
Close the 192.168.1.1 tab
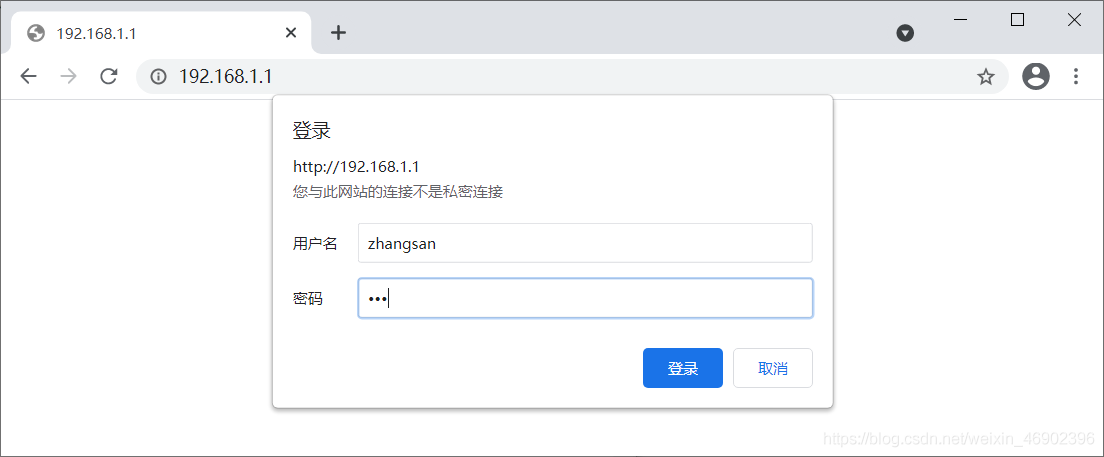point(291,32)
